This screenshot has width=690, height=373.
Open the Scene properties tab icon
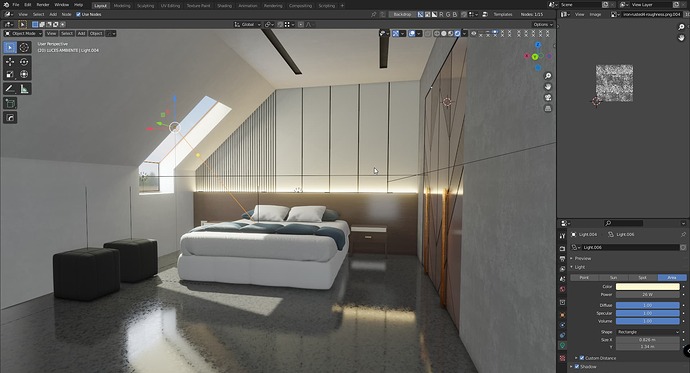click(x=562, y=279)
